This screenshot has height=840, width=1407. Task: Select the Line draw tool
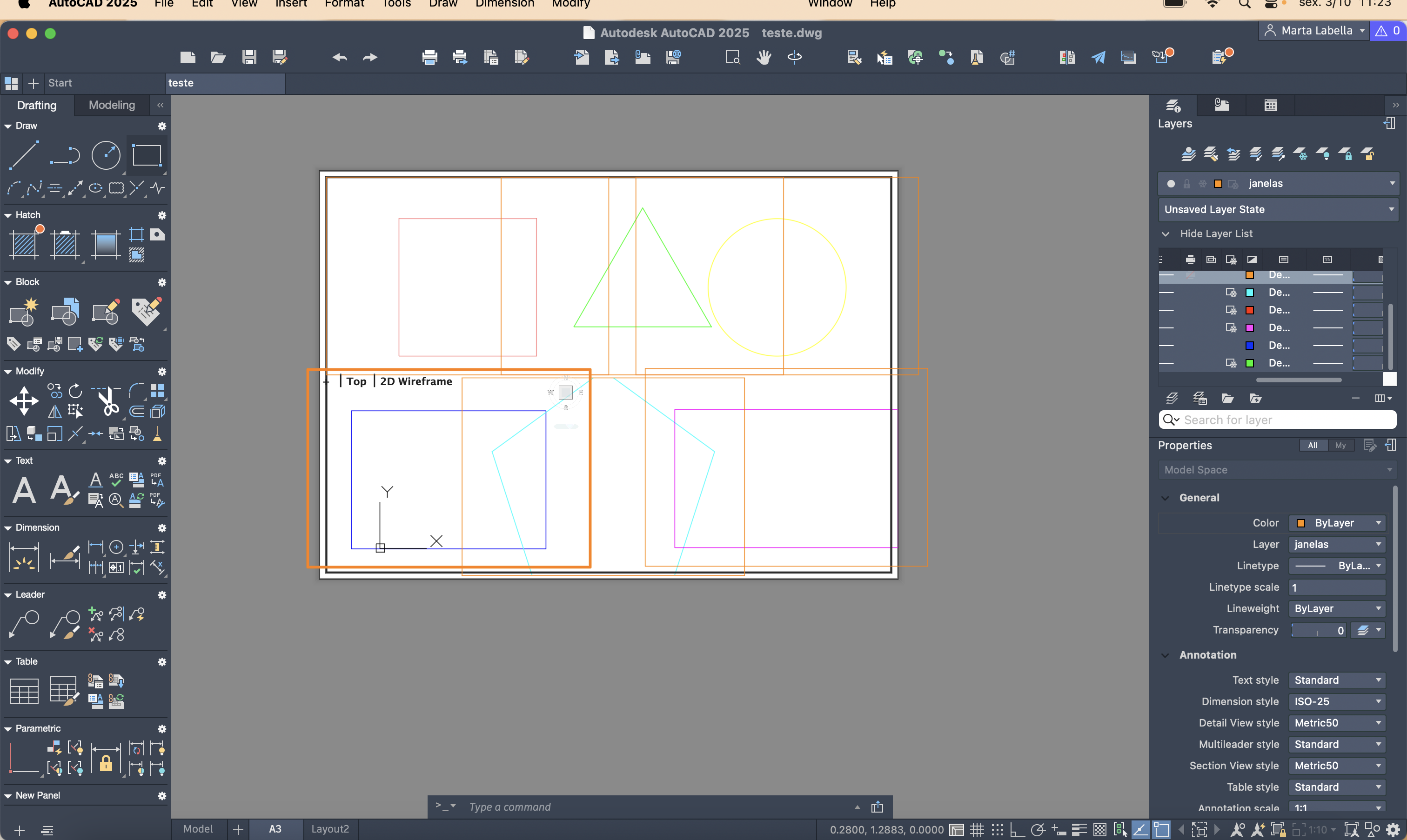[24, 154]
